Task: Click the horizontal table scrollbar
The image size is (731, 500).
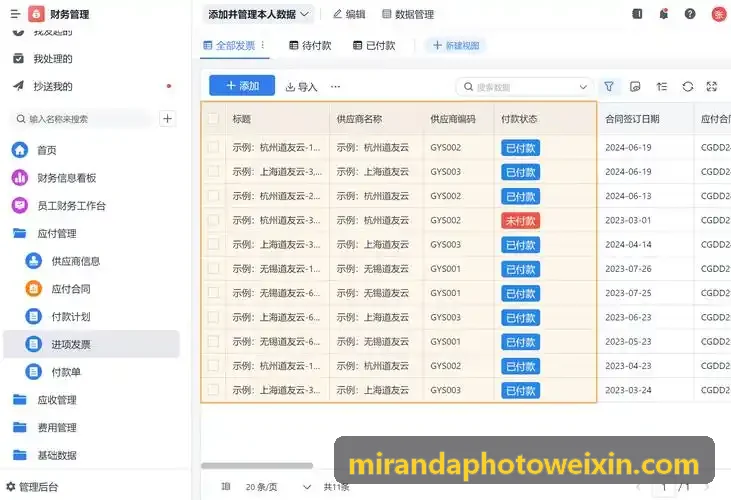Action: click(257, 465)
